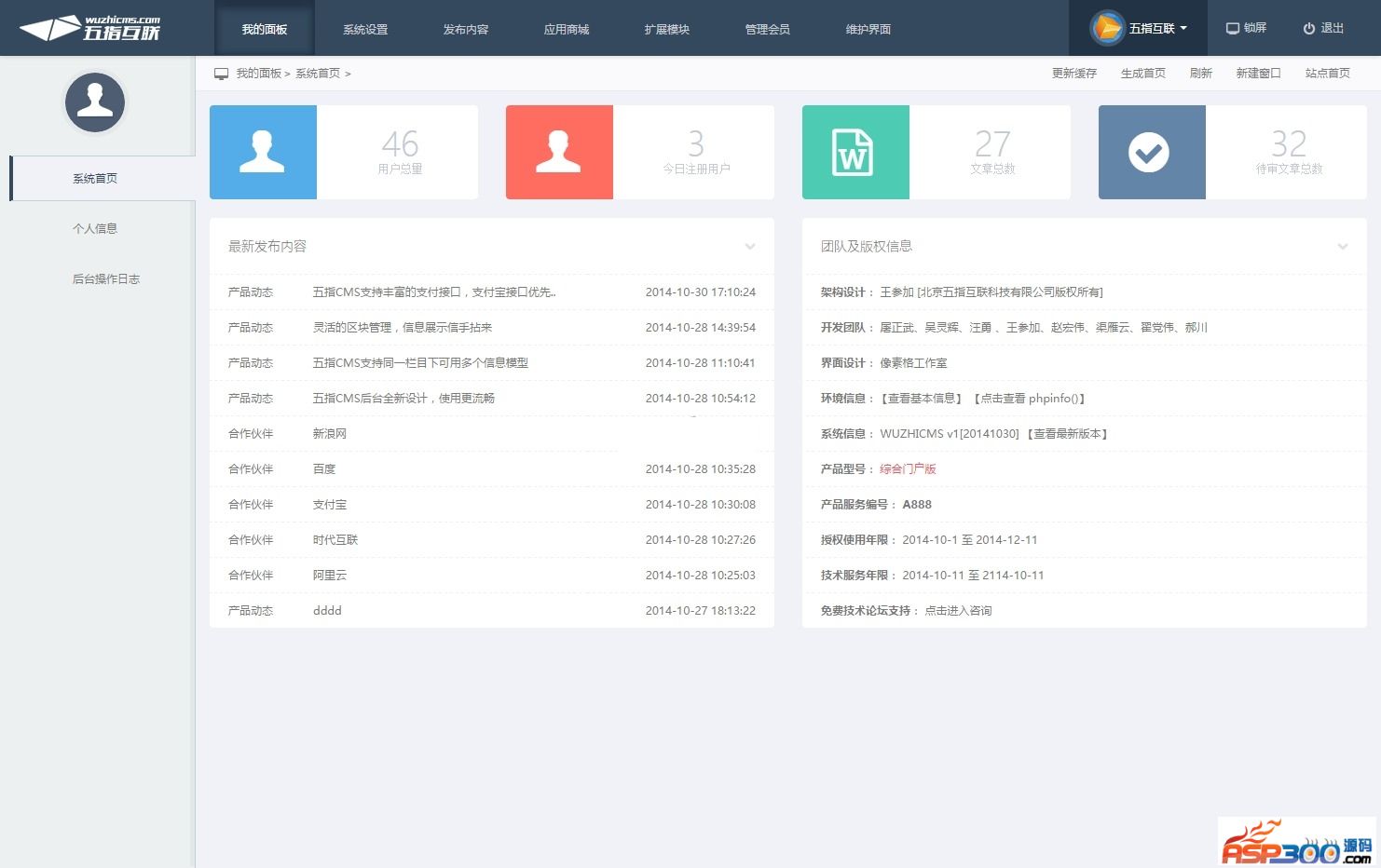Lock the screen with 锁屏
This screenshot has width=1381, height=868.
(1246, 28)
